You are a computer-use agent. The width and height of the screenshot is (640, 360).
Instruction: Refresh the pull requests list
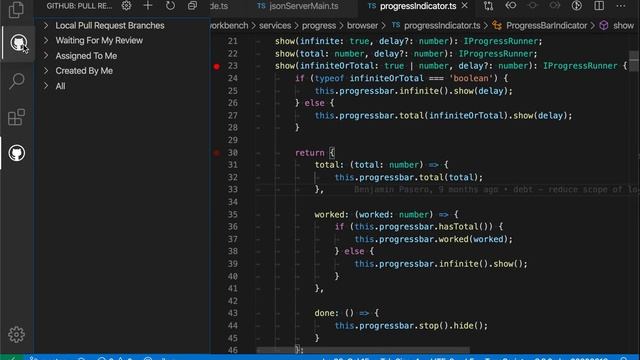(x=170, y=6)
